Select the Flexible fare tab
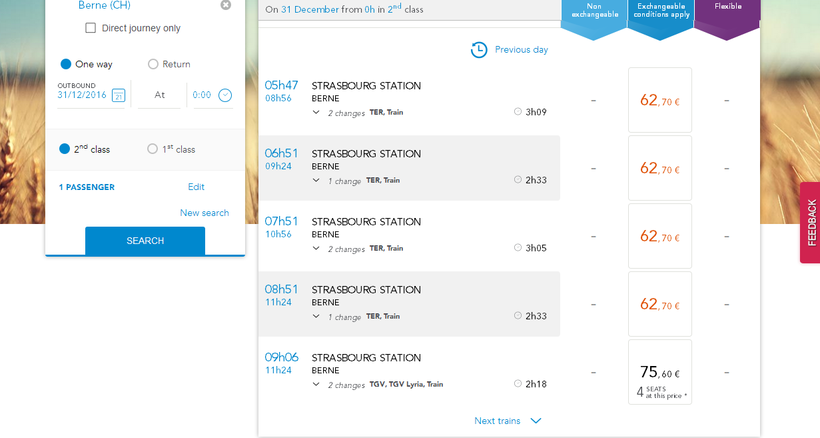Viewport: 820px width, 438px height. click(x=727, y=14)
